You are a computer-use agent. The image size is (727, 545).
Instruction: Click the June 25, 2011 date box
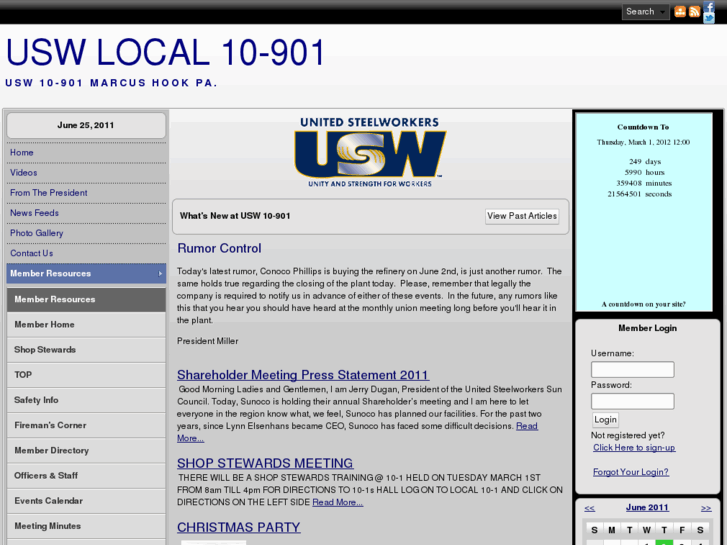click(86, 125)
